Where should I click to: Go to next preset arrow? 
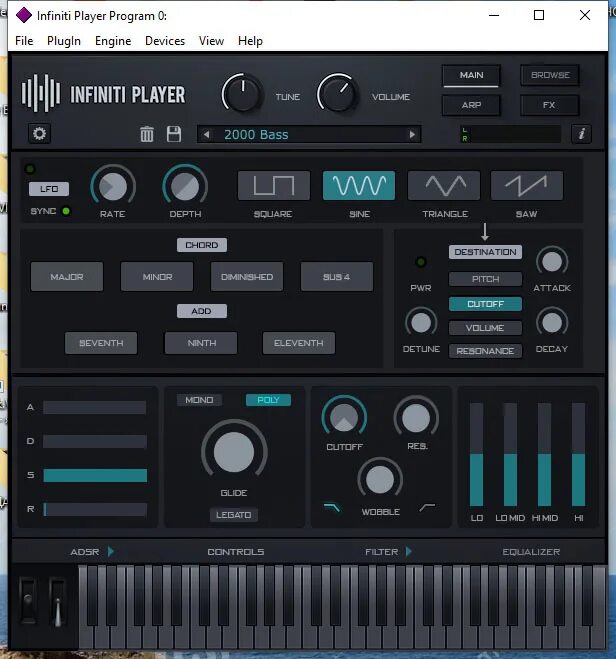coord(412,134)
